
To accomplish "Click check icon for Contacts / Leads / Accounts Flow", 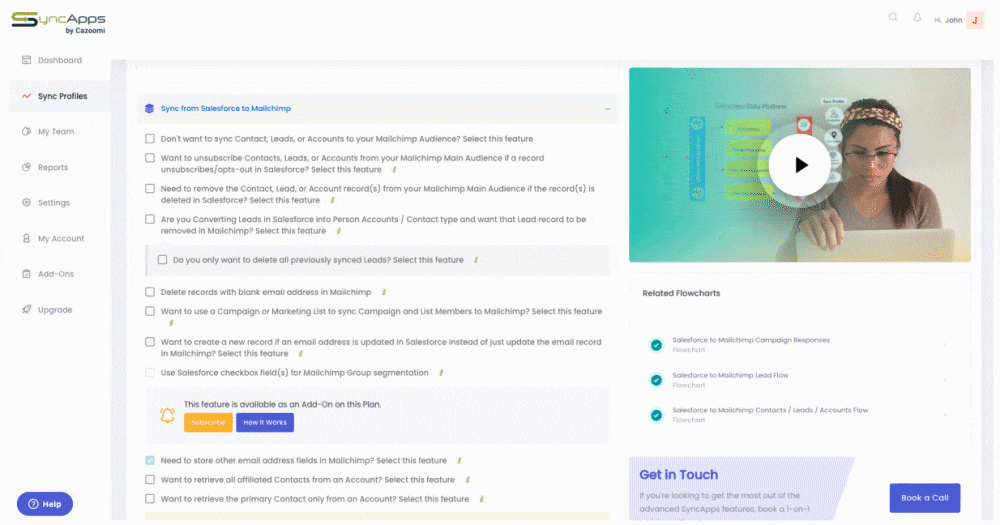I will (656, 415).
